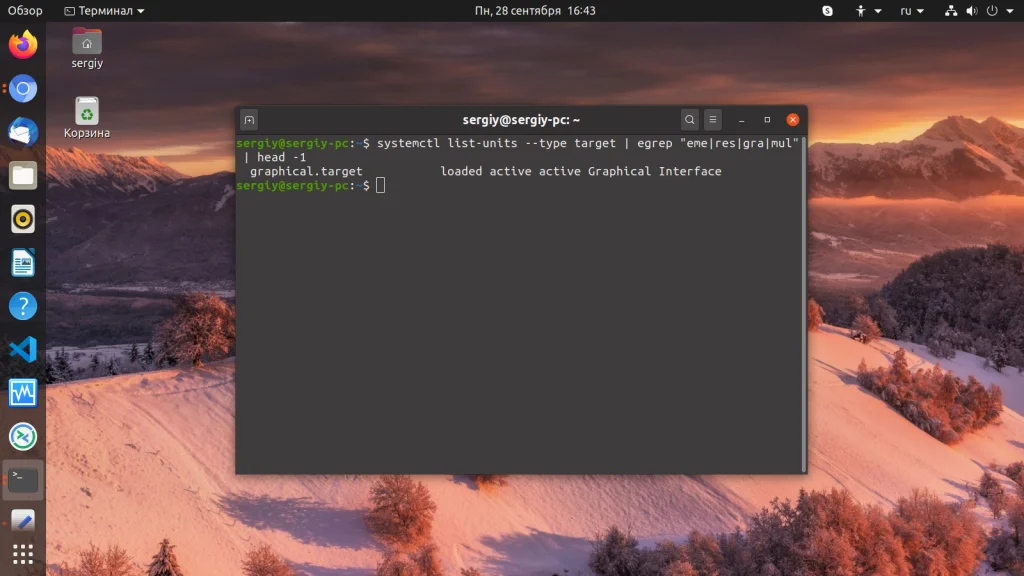Click the search icon in terminal title bar

689,119
